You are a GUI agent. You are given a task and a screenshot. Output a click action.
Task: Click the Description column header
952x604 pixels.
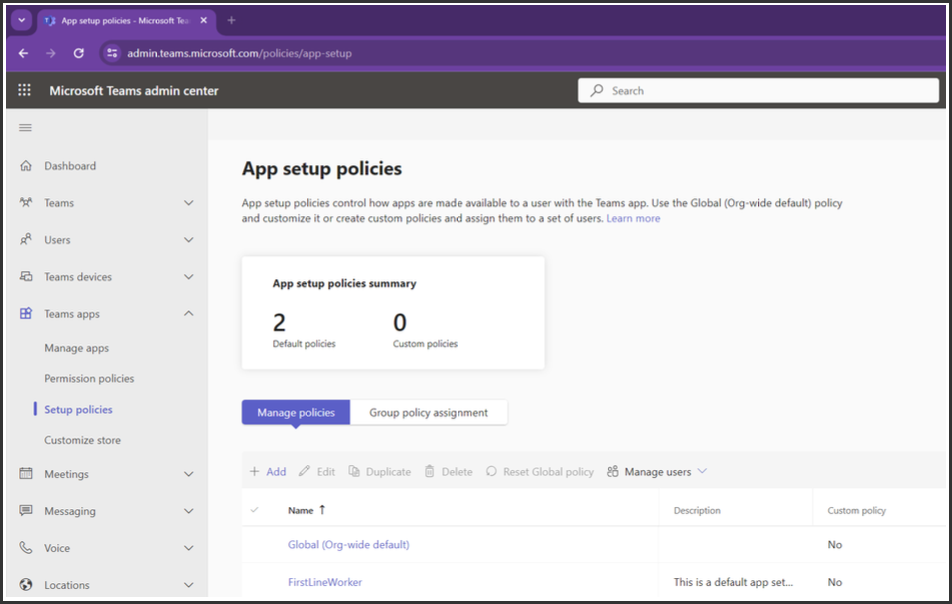click(x=697, y=511)
